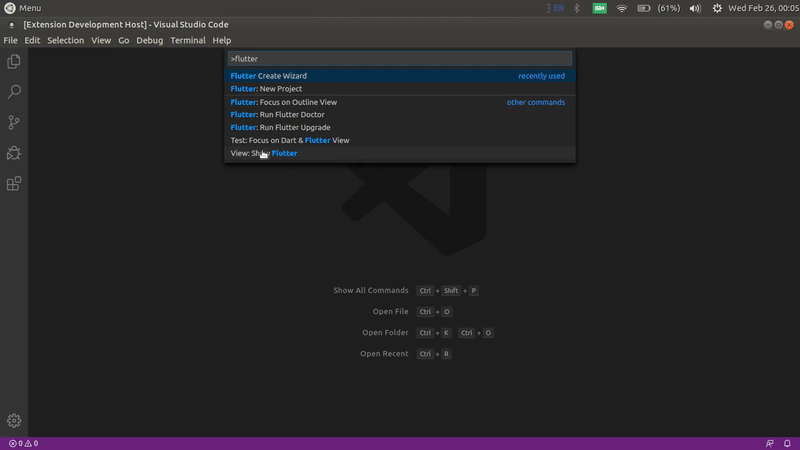Open the View menu

[x=101, y=40]
